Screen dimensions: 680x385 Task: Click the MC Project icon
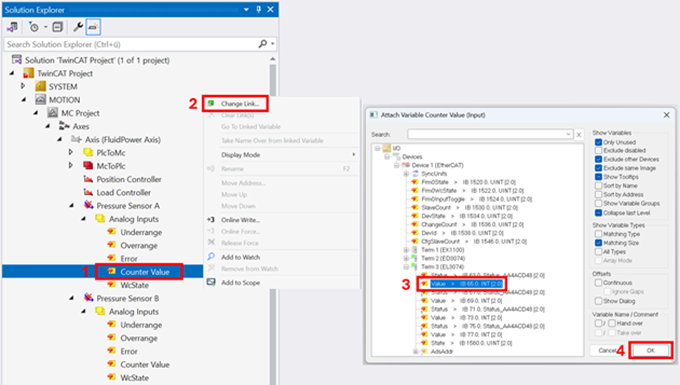pos(52,113)
